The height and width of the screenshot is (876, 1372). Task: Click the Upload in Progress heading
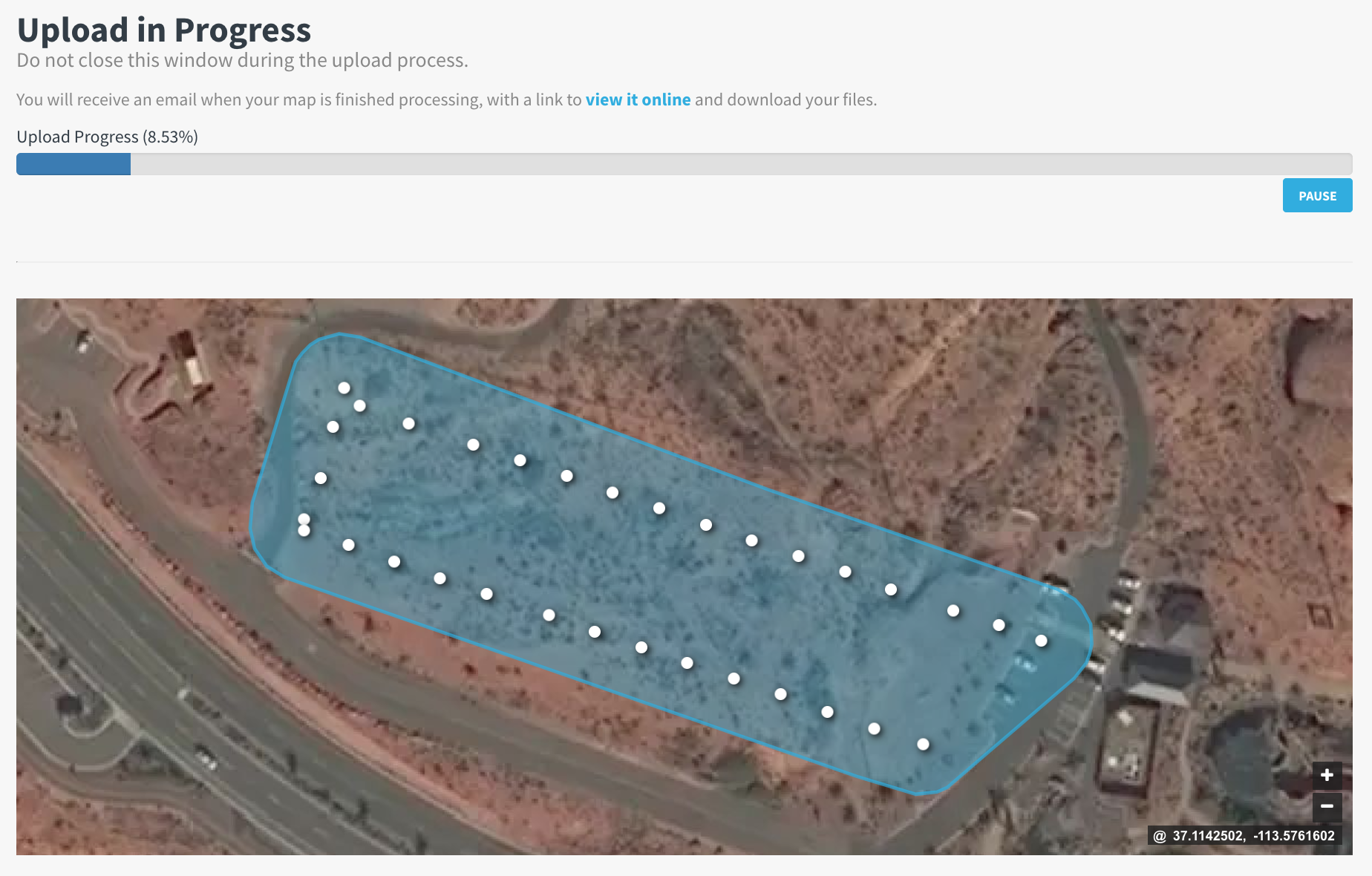coord(164,30)
